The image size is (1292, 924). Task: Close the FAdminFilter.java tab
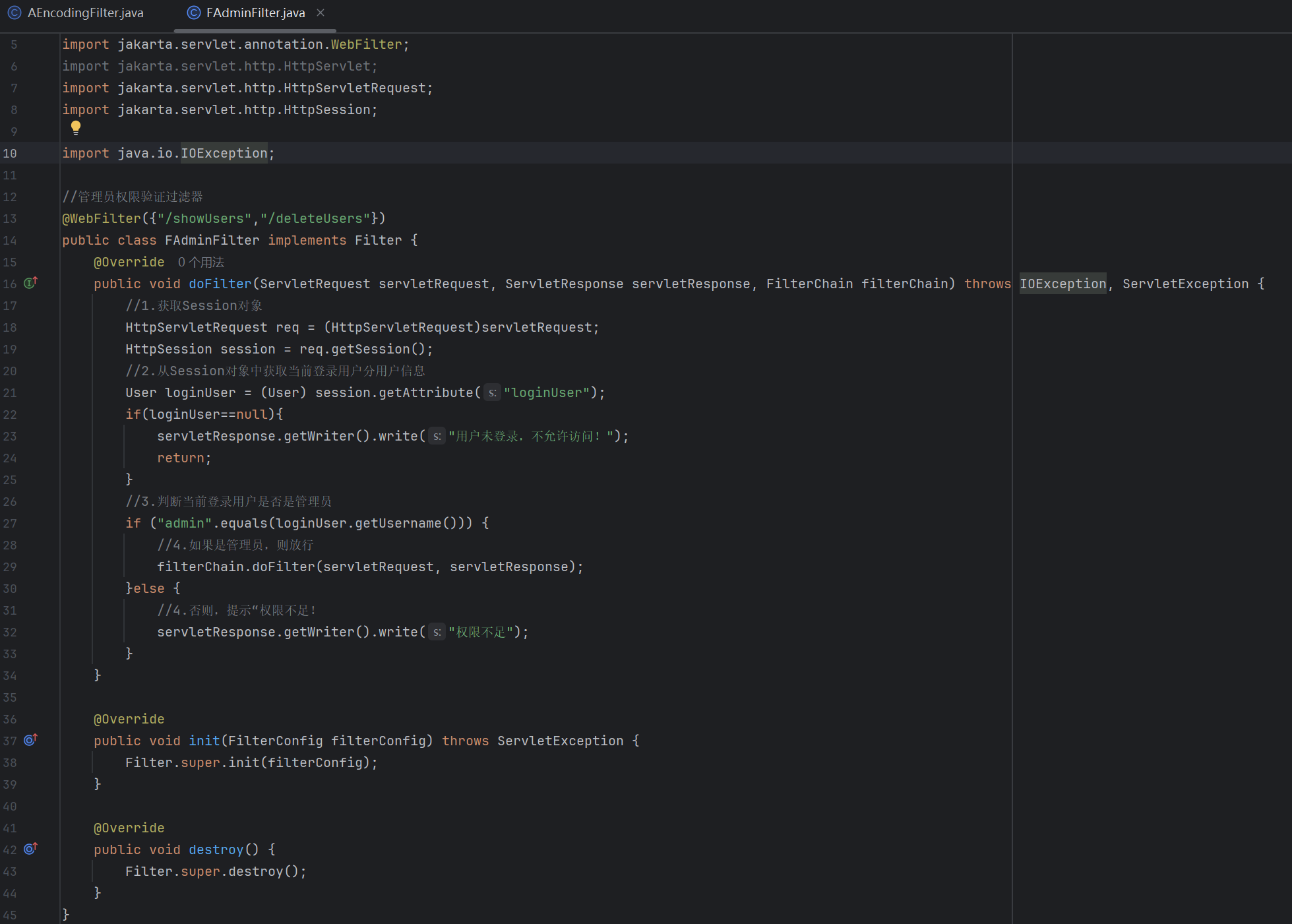pyautogui.click(x=321, y=13)
